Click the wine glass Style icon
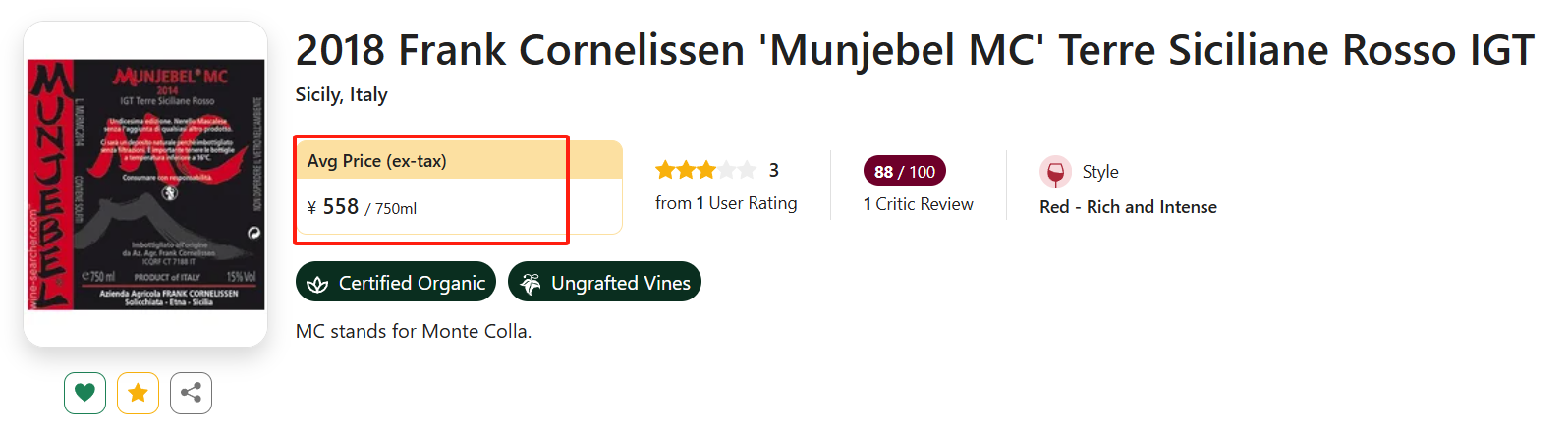The image size is (1568, 434). 1055,173
